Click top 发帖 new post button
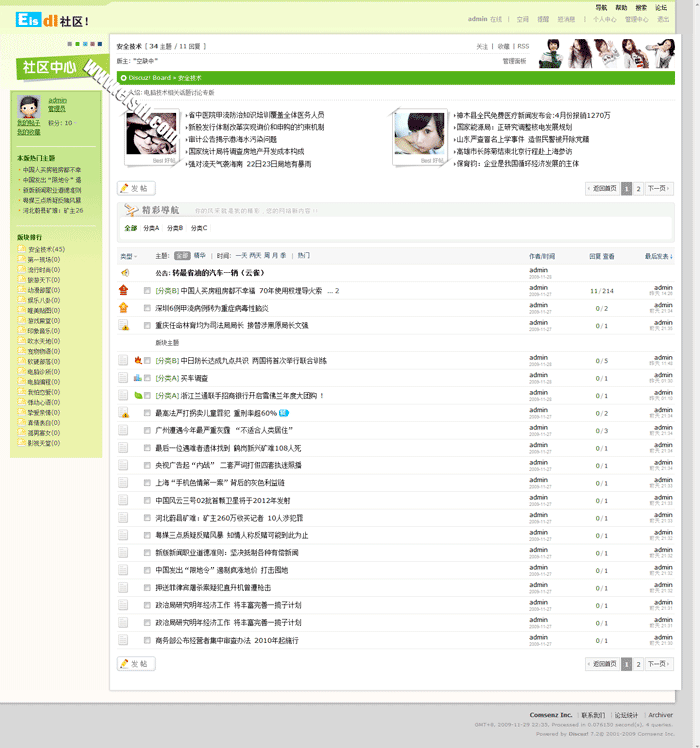Viewport: 700px width, 748px height. click(x=136, y=188)
